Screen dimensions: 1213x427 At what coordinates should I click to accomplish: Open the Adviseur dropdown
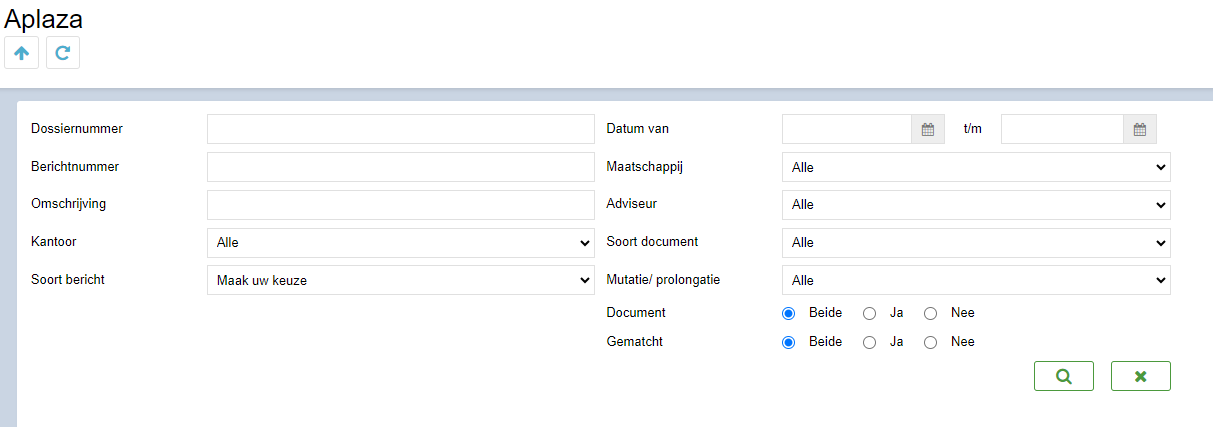(976, 205)
